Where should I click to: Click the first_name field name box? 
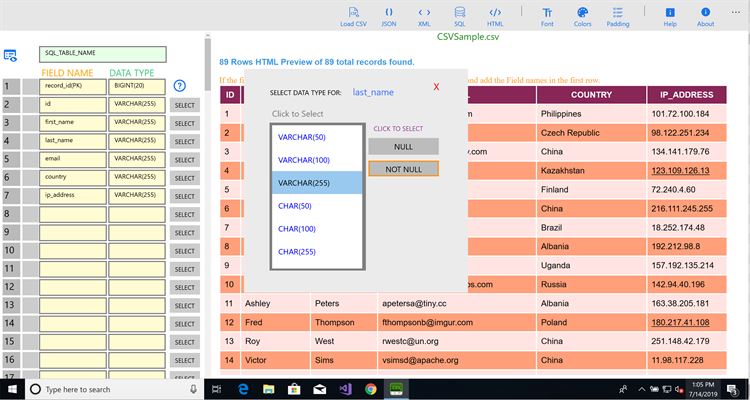click(73, 123)
